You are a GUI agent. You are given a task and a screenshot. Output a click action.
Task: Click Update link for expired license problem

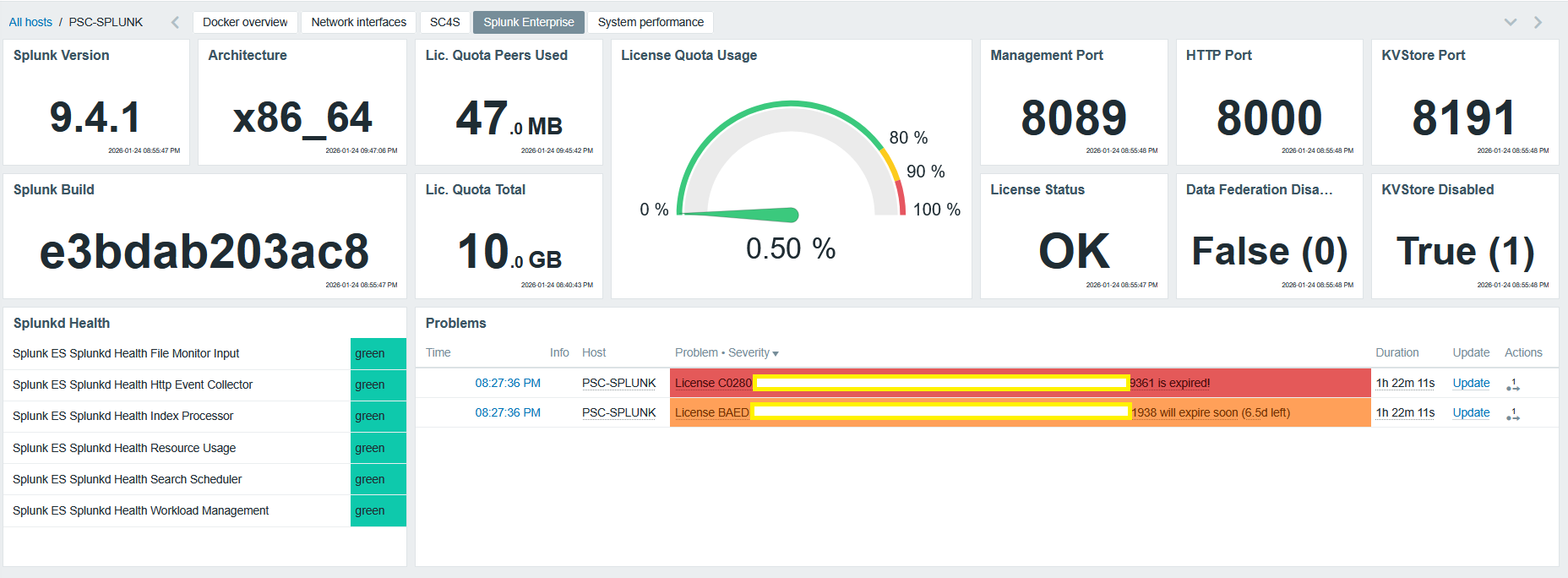[1471, 383]
